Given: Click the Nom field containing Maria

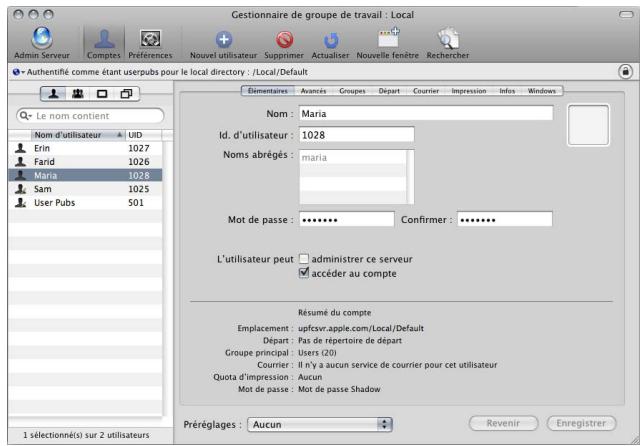Looking at the screenshot, I should pyautogui.click(x=426, y=114).
